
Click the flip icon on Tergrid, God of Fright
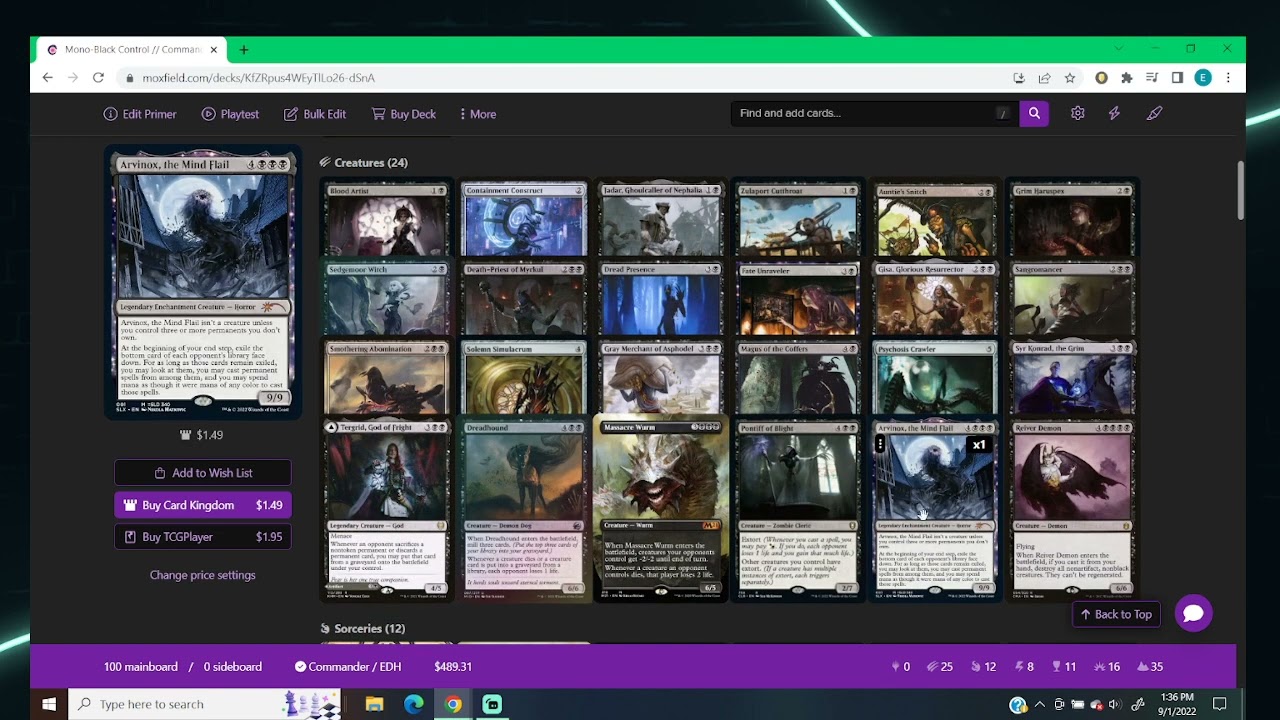pos(331,428)
